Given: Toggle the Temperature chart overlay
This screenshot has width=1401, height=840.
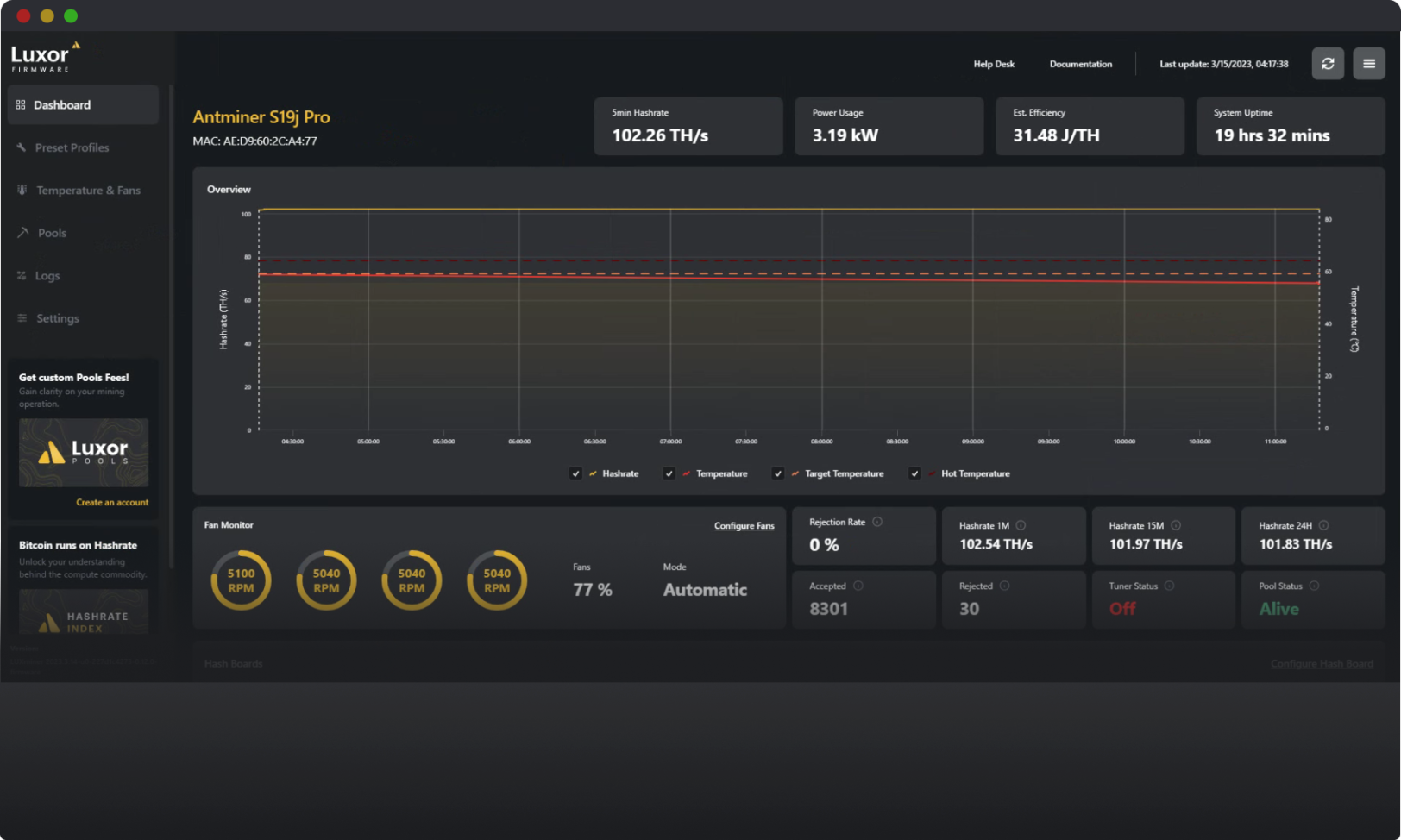Looking at the screenshot, I should coord(669,473).
